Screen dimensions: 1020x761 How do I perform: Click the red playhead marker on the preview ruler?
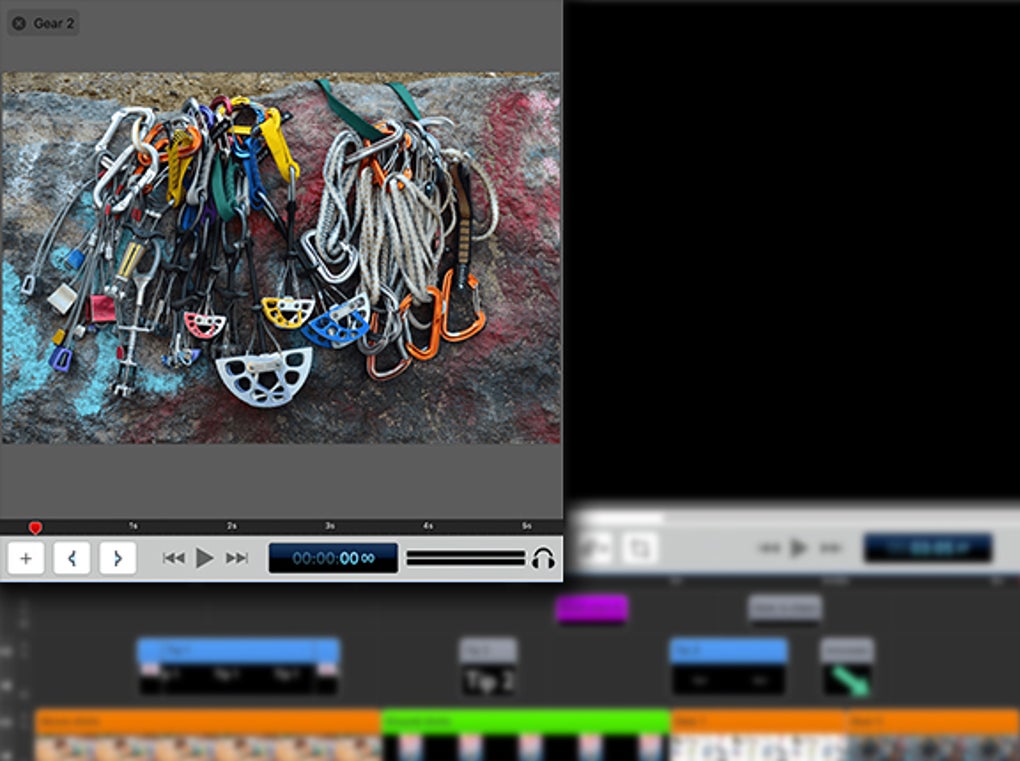click(x=35, y=527)
